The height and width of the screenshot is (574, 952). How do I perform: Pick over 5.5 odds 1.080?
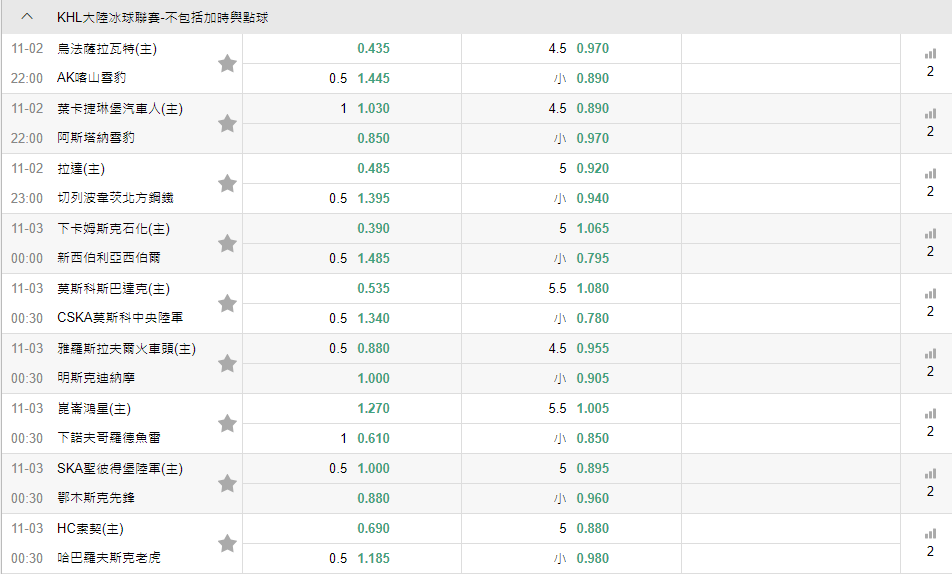pyautogui.click(x=593, y=289)
